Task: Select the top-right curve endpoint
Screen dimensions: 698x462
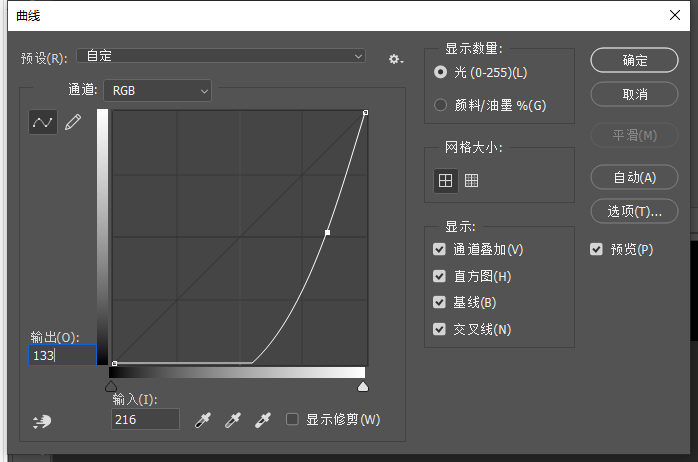Action: 365,113
